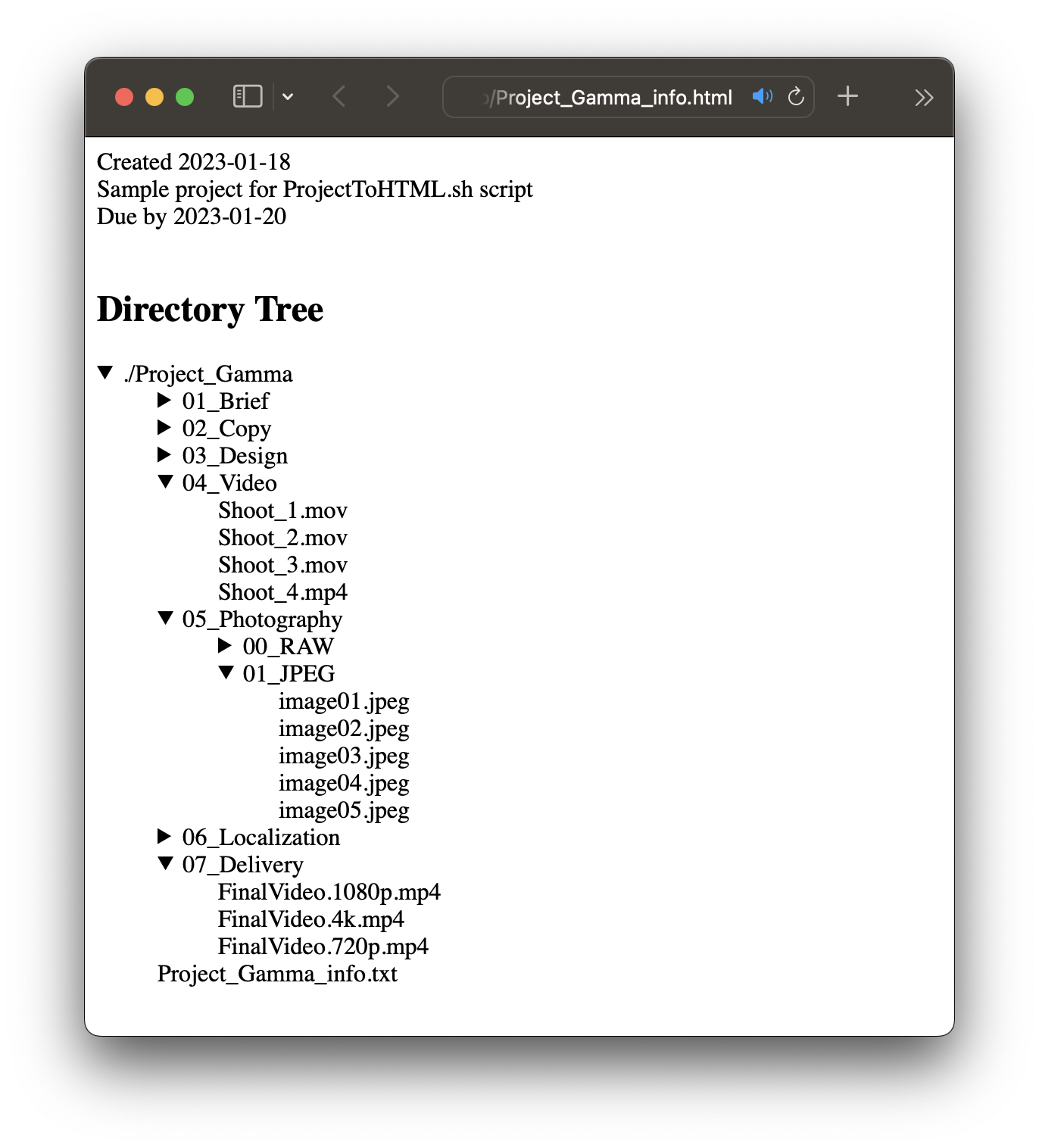Collapse the ./Project_Gamma root folder

(x=105, y=373)
